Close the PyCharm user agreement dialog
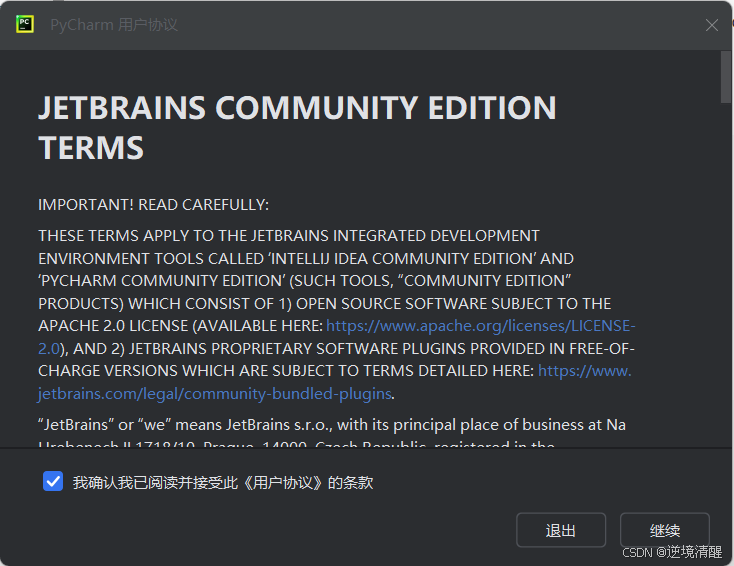The height and width of the screenshot is (566, 734). pyautogui.click(x=712, y=25)
